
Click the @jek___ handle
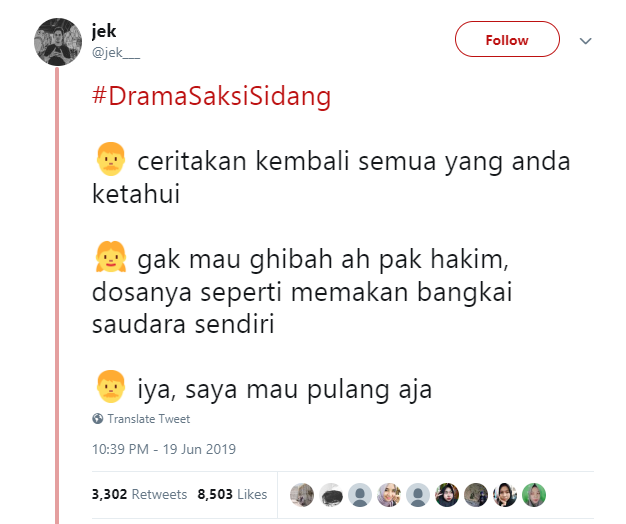click(116, 52)
